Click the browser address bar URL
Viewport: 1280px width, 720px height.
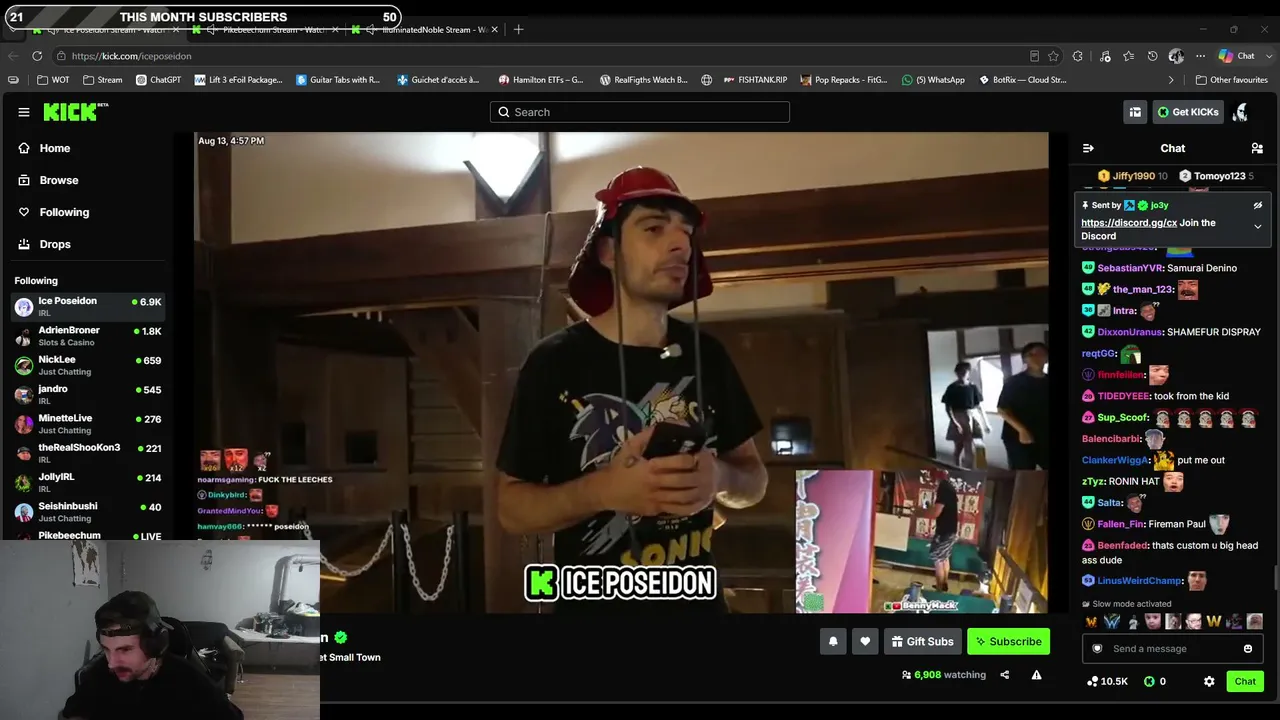[131, 56]
